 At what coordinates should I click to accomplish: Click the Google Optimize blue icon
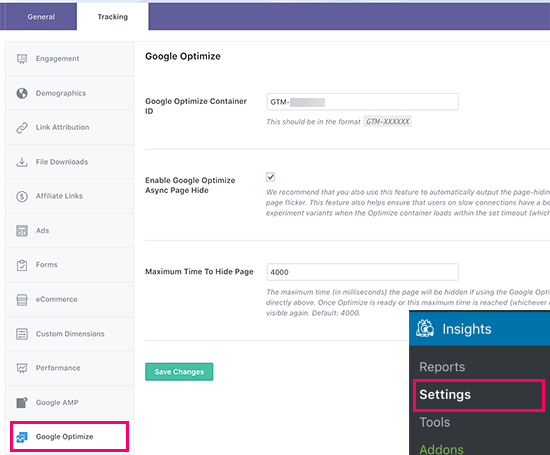[x=22, y=437]
